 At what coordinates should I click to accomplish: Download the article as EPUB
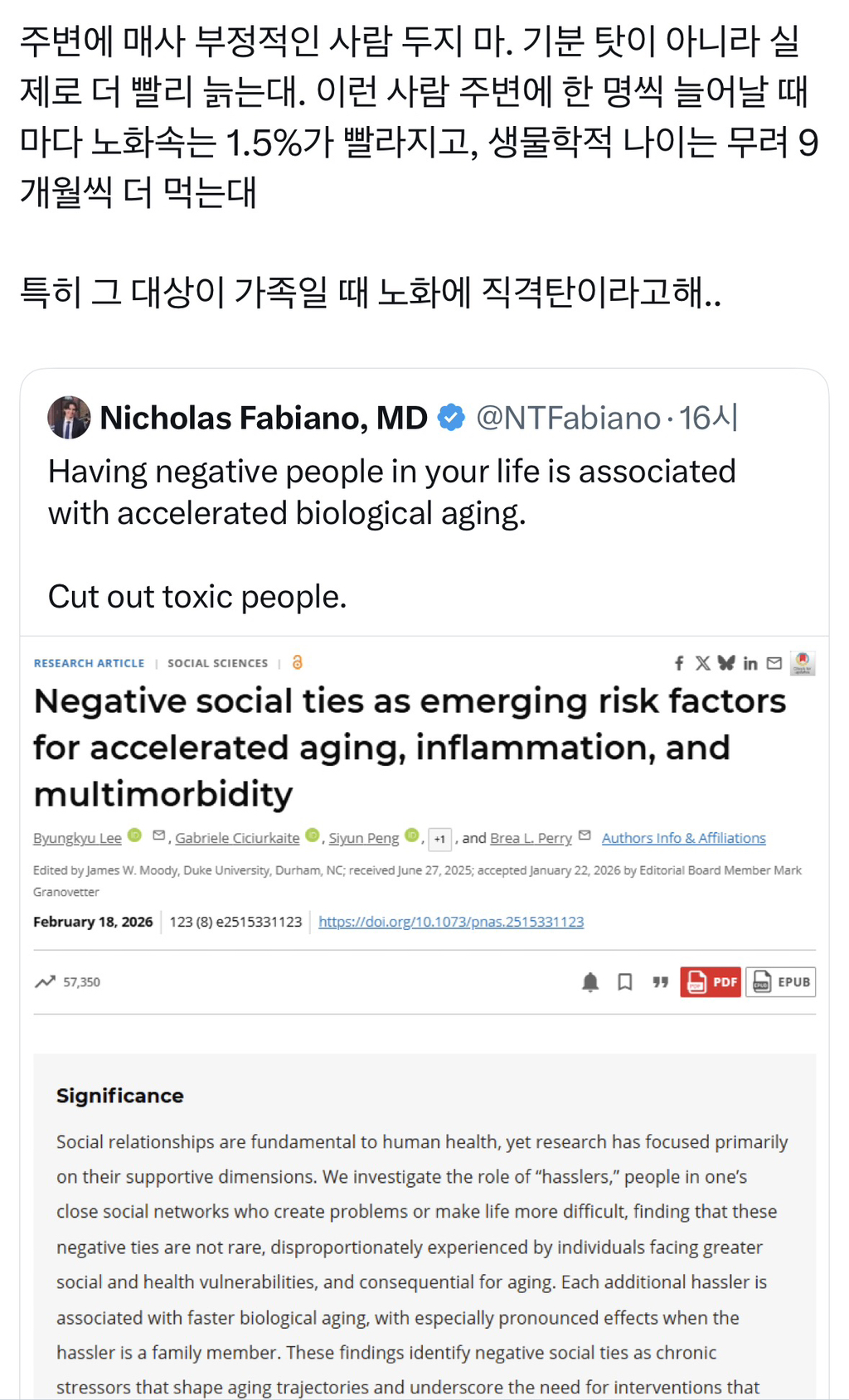click(x=781, y=982)
